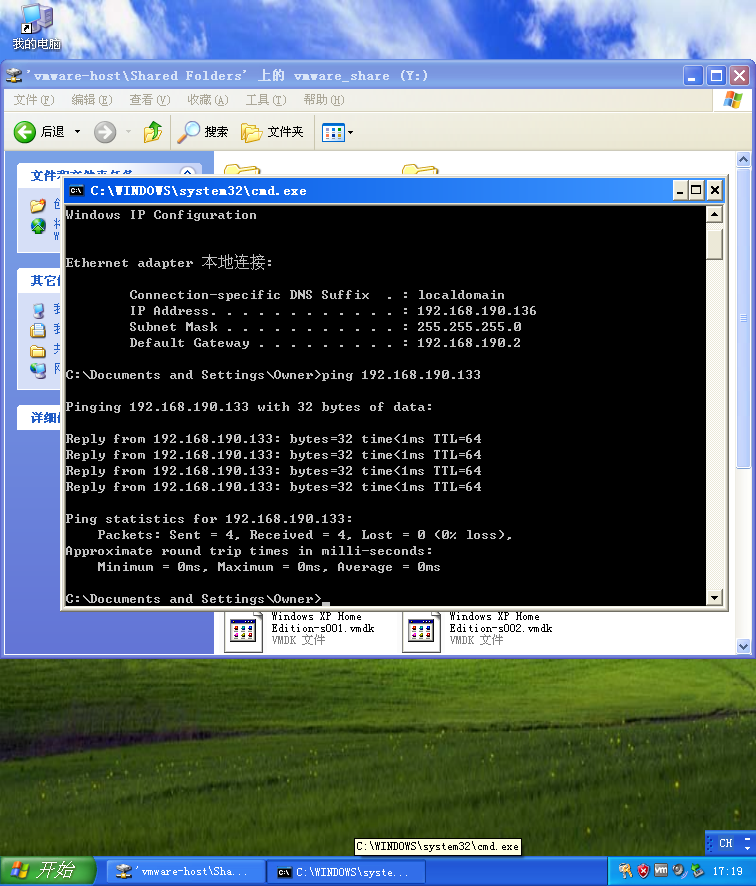Select the Edition-s002.vmdk file icon
This screenshot has width=756, height=886.
click(x=422, y=631)
